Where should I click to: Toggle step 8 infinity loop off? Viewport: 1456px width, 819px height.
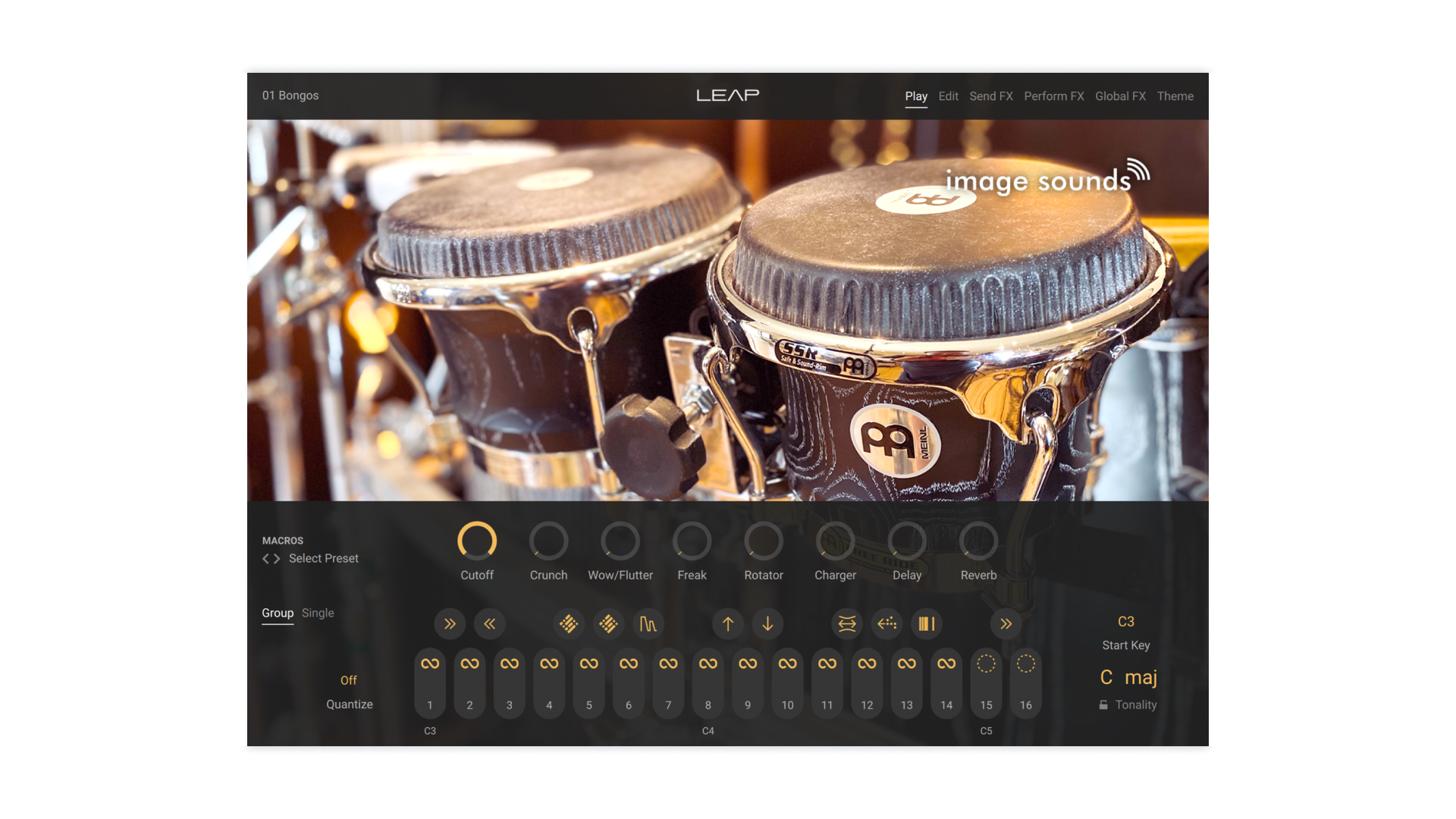(x=708, y=662)
